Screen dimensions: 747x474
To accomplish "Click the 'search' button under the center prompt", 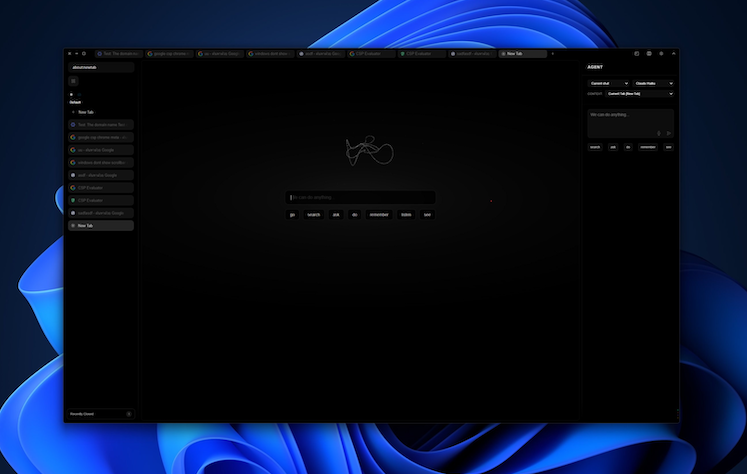I will [x=313, y=215].
